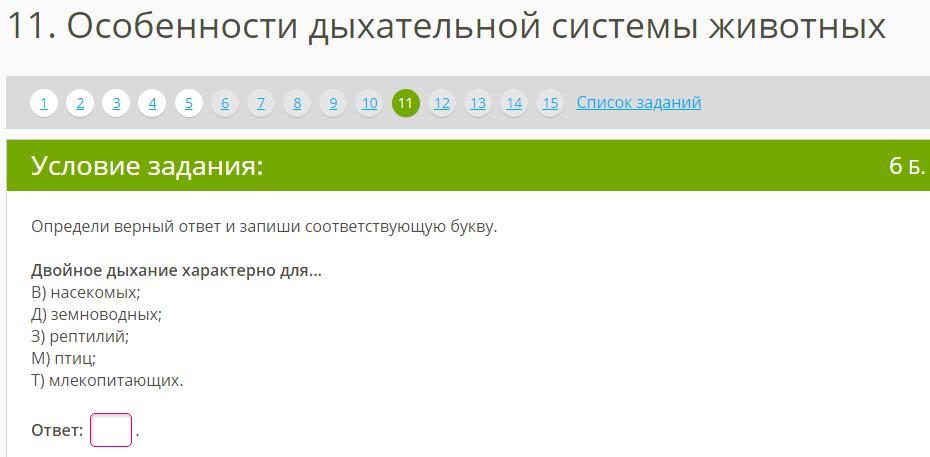
Task: Click the question text Двойное дыхание характерно для
Action: (176, 271)
